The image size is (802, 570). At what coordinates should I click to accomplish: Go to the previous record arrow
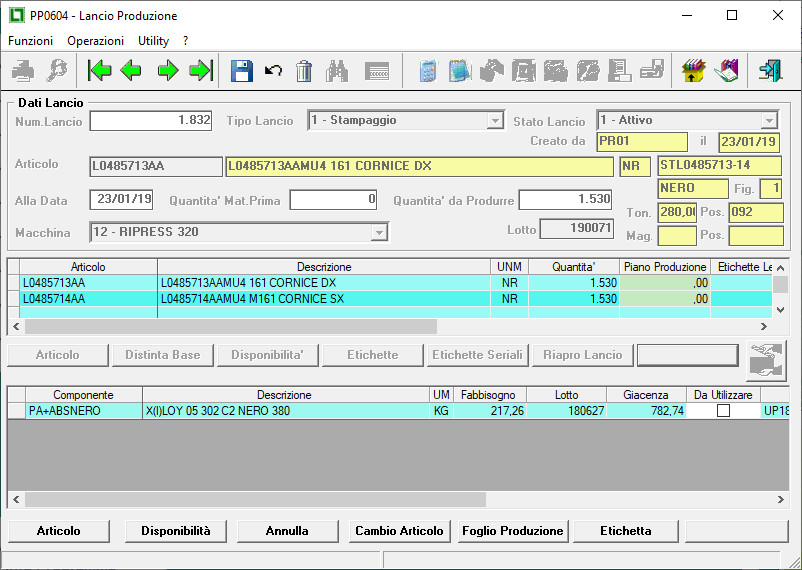[131, 70]
